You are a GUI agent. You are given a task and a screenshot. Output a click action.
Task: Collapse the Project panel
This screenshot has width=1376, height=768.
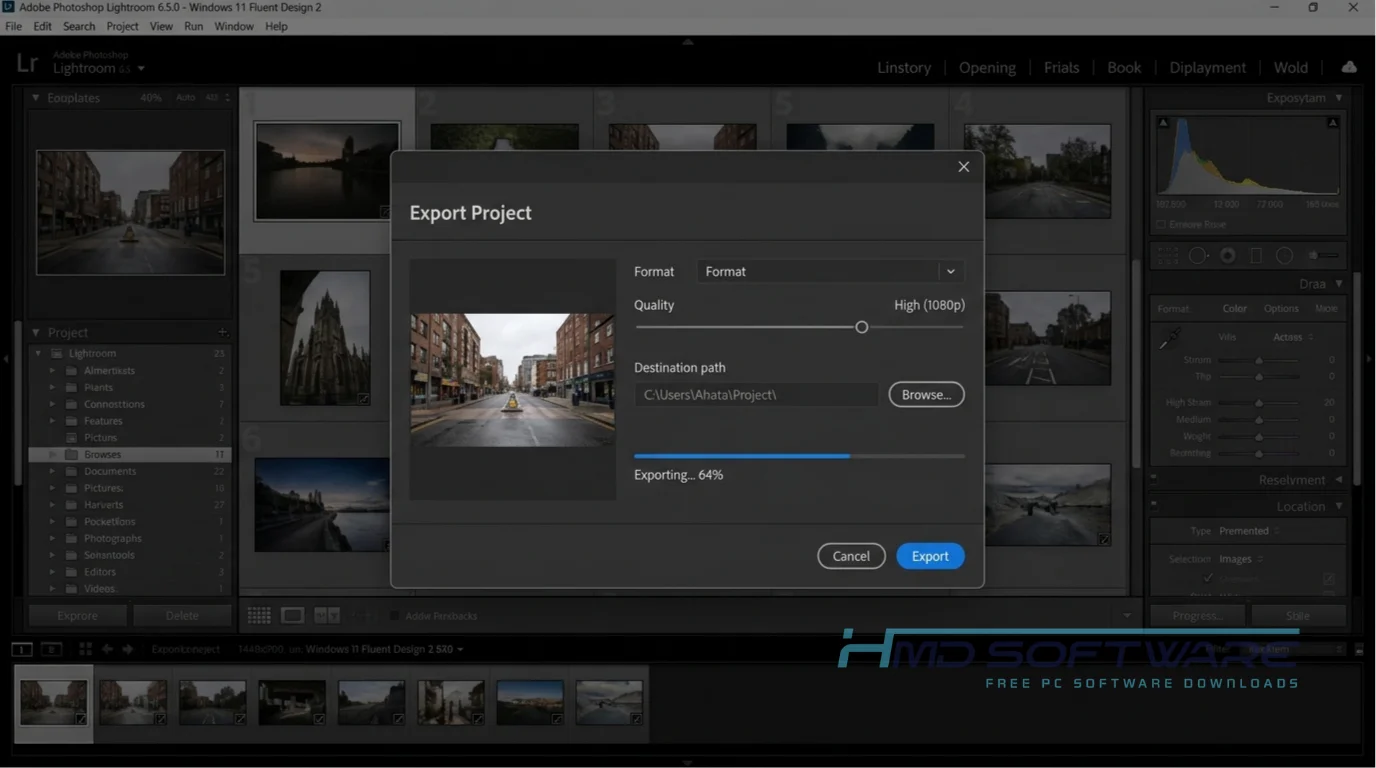36,332
